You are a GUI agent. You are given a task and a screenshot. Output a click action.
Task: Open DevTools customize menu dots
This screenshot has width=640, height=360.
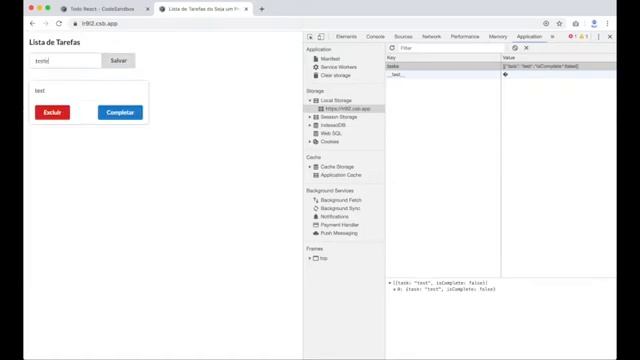pos(599,37)
